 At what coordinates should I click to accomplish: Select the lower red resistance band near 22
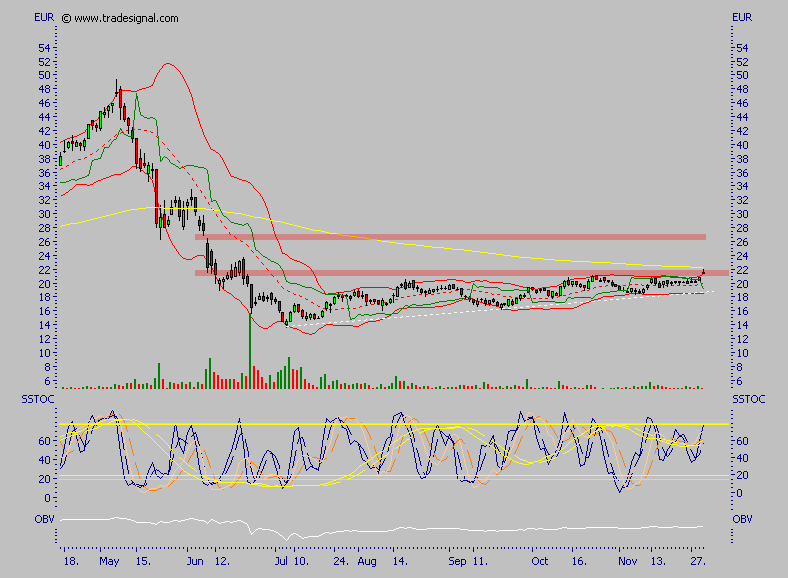click(450, 272)
